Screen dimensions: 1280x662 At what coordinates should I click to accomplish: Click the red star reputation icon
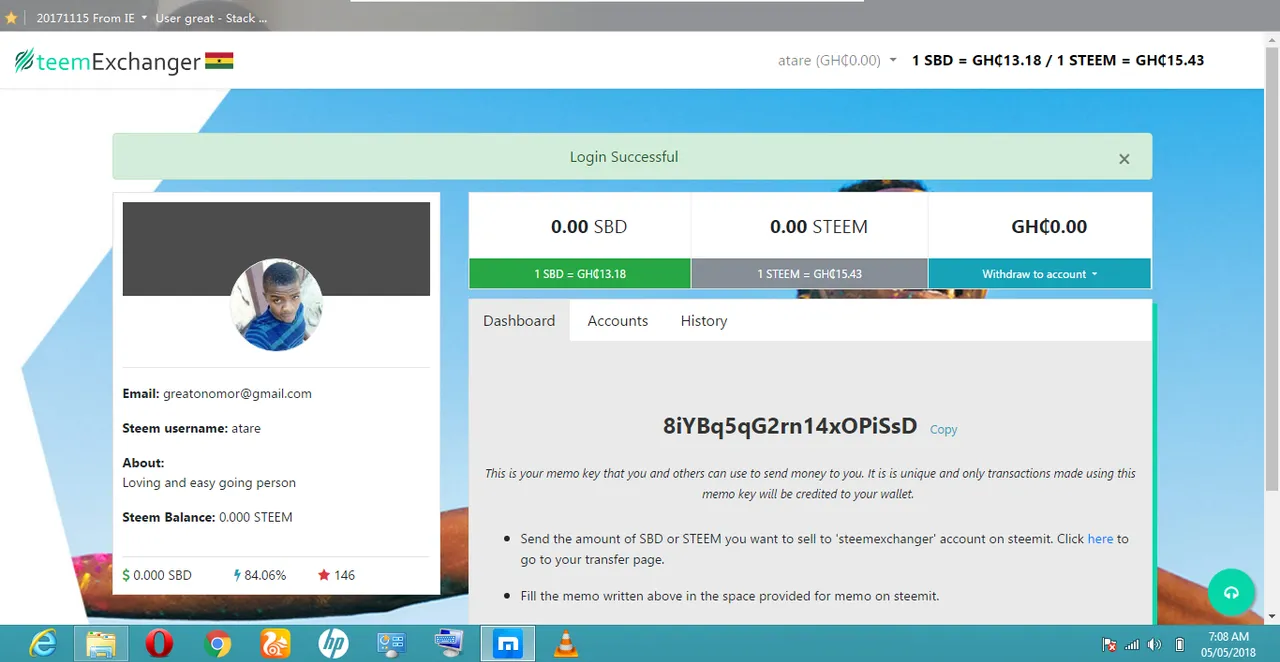coord(324,575)
